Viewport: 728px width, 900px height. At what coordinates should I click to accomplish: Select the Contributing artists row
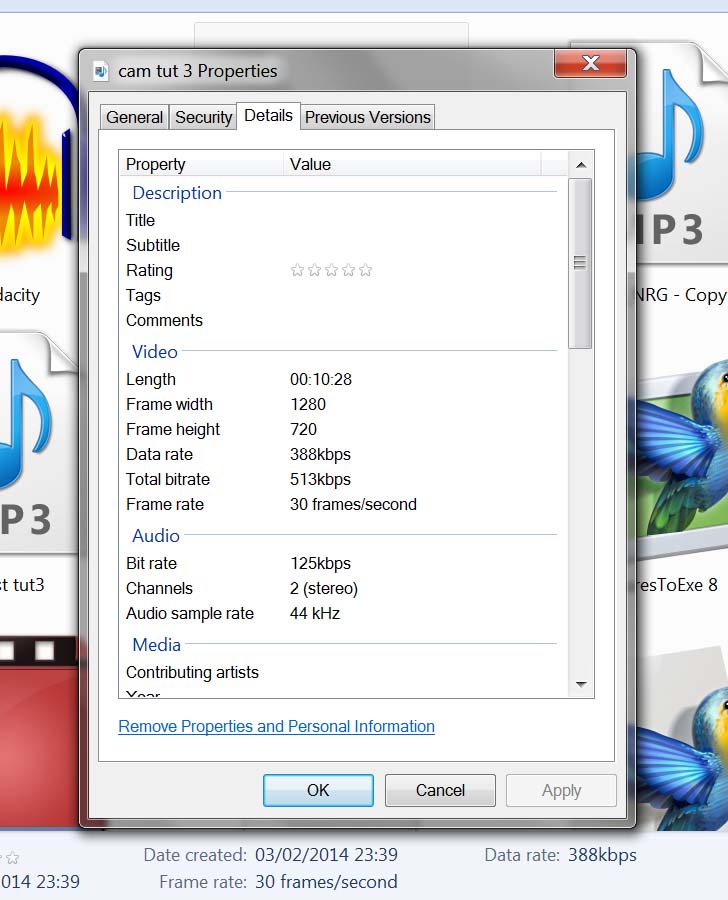pos(343,672)
